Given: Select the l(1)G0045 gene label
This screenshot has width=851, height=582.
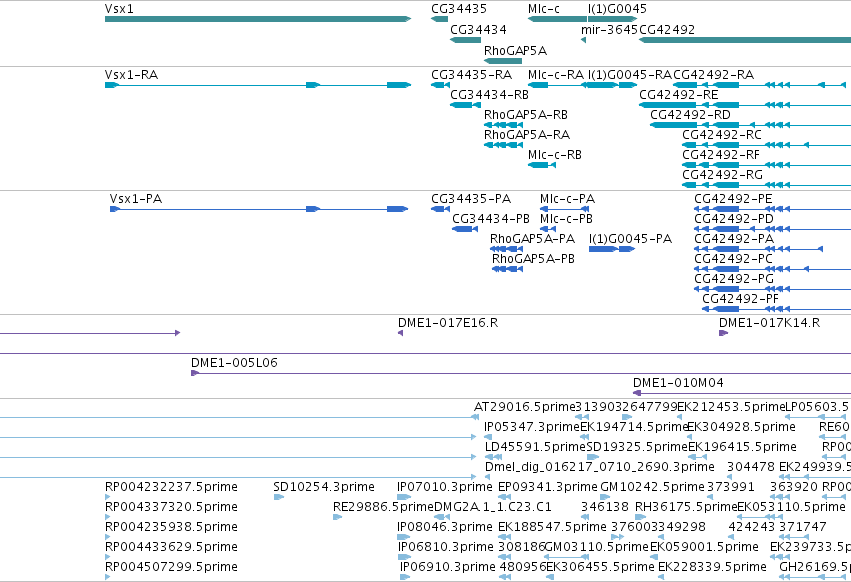Looking at the screenshot, I should coord(617,9).
